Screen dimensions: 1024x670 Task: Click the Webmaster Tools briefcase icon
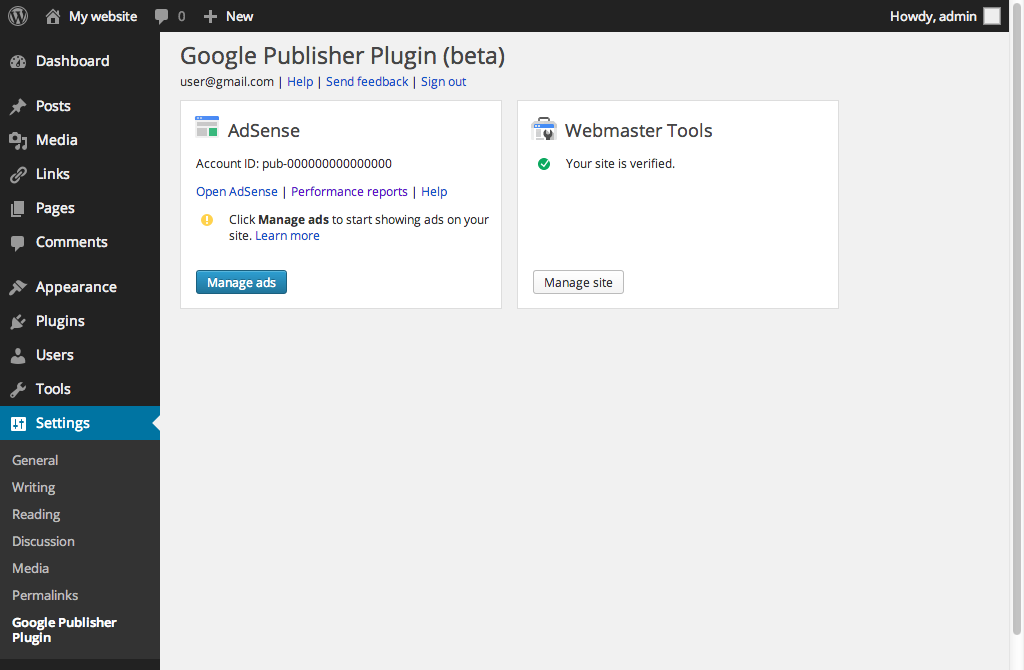544,128
